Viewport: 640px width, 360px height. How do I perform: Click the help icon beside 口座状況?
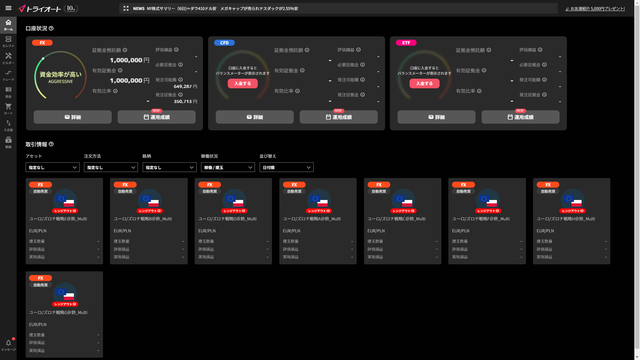51,29
